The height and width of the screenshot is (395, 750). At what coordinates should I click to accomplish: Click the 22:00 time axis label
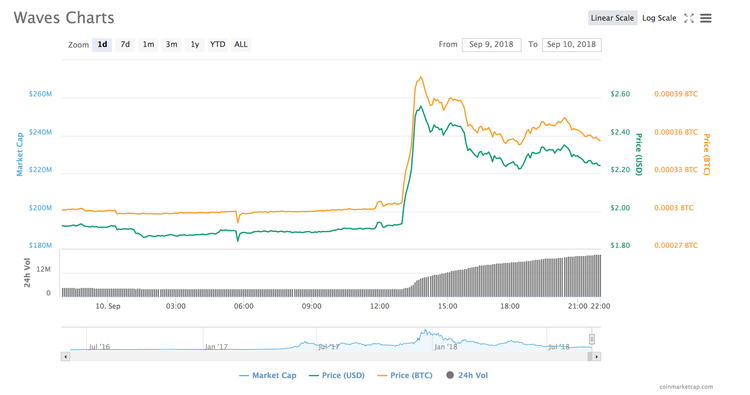tap(601, 306)
